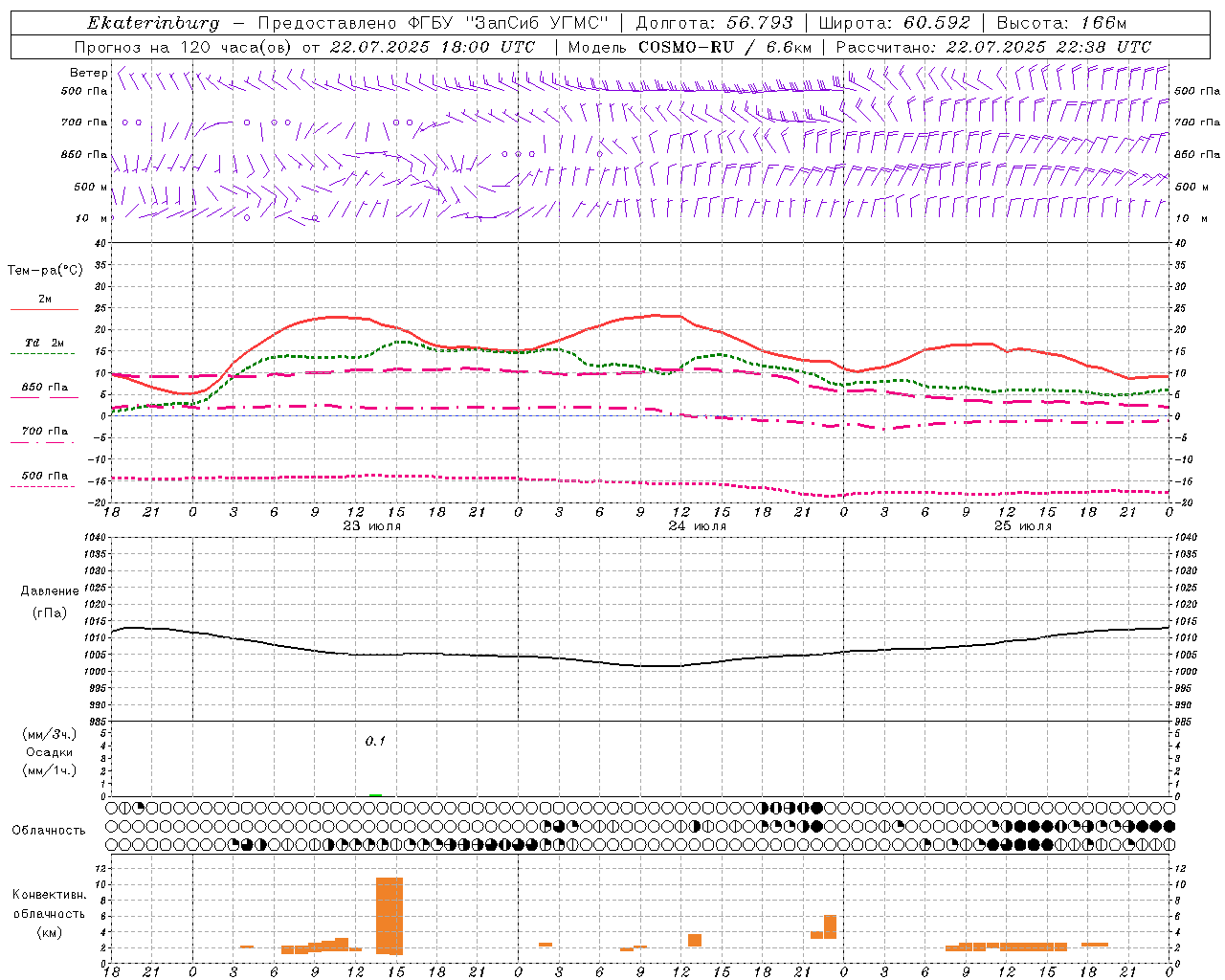1225x980 pixels.
Task: Click the 23 июля date label
Action: tap(372, 526)
